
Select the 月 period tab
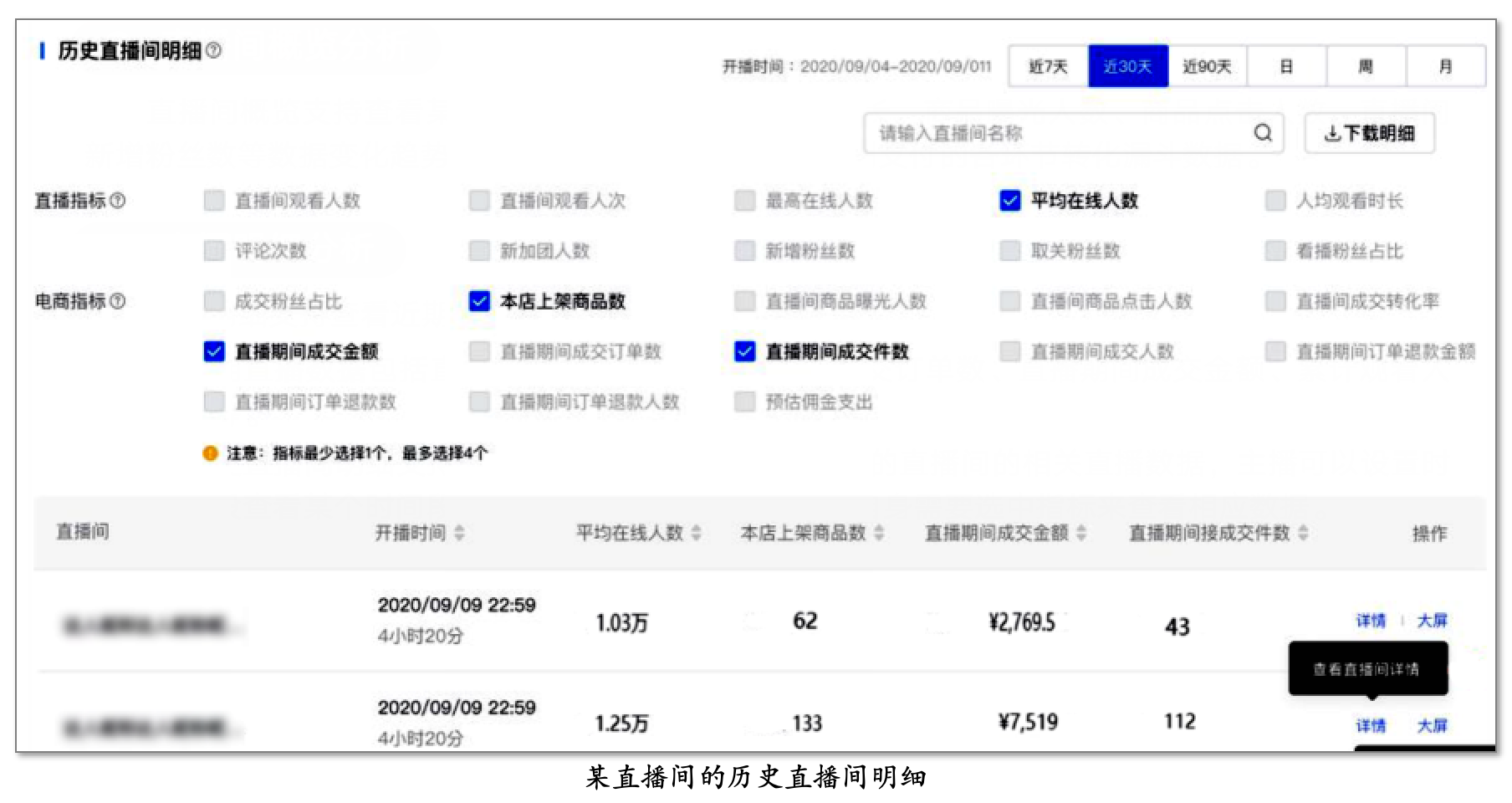(1445, 66)
